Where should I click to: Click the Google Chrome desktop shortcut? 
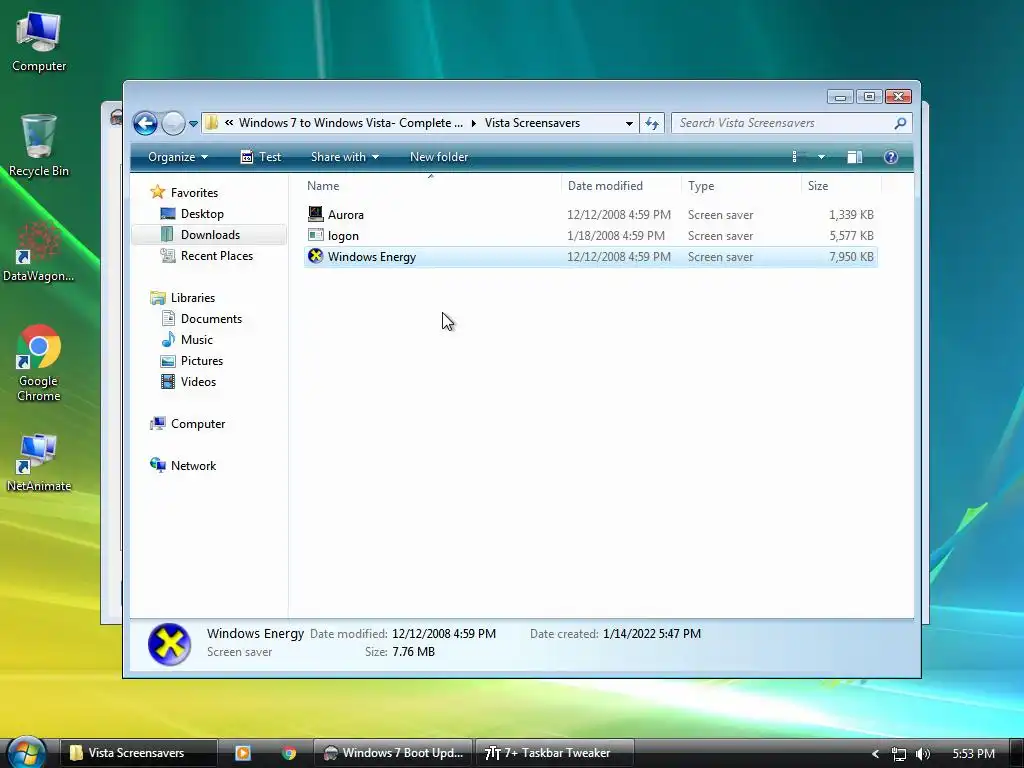pyautogui.click(x=39, y=363)
